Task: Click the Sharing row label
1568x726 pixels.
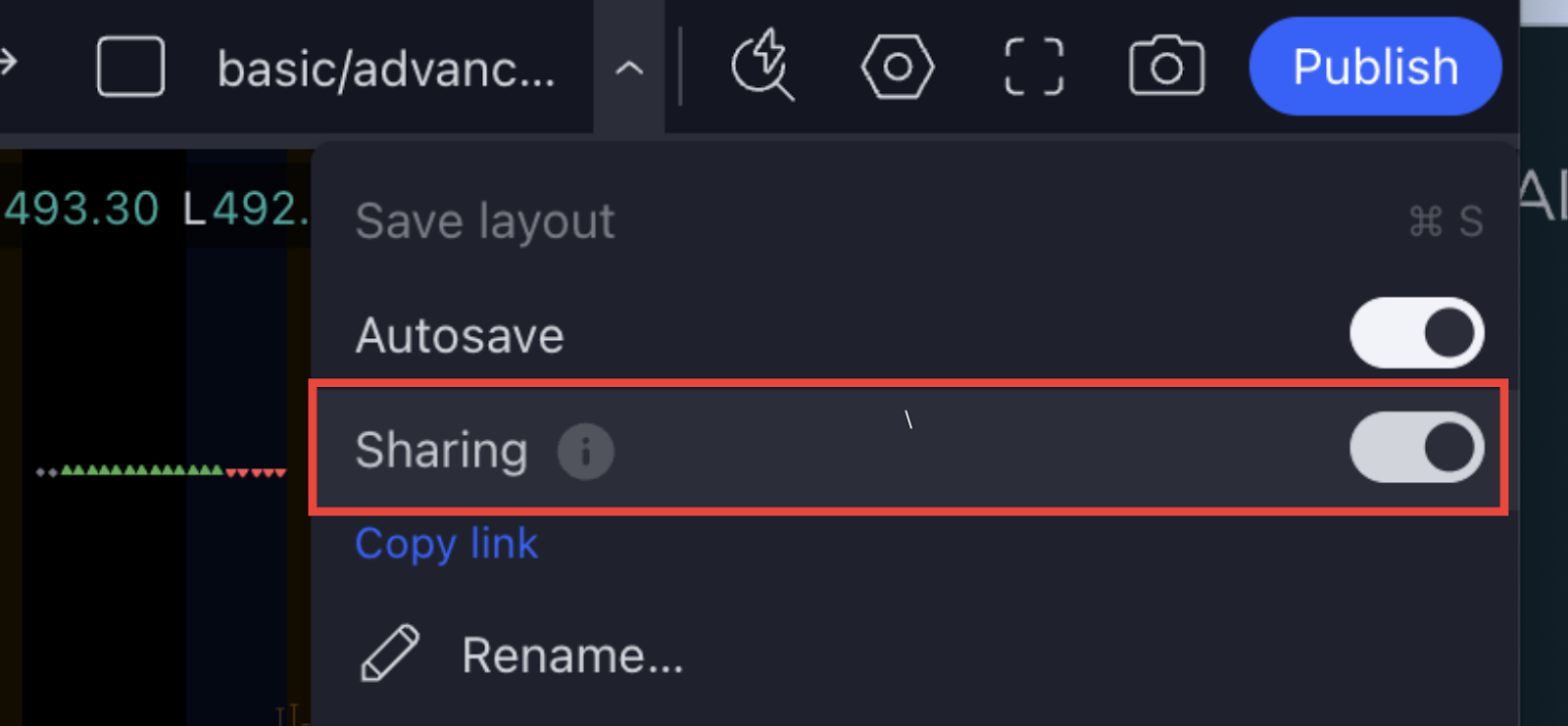Action: tap(442, 450)
